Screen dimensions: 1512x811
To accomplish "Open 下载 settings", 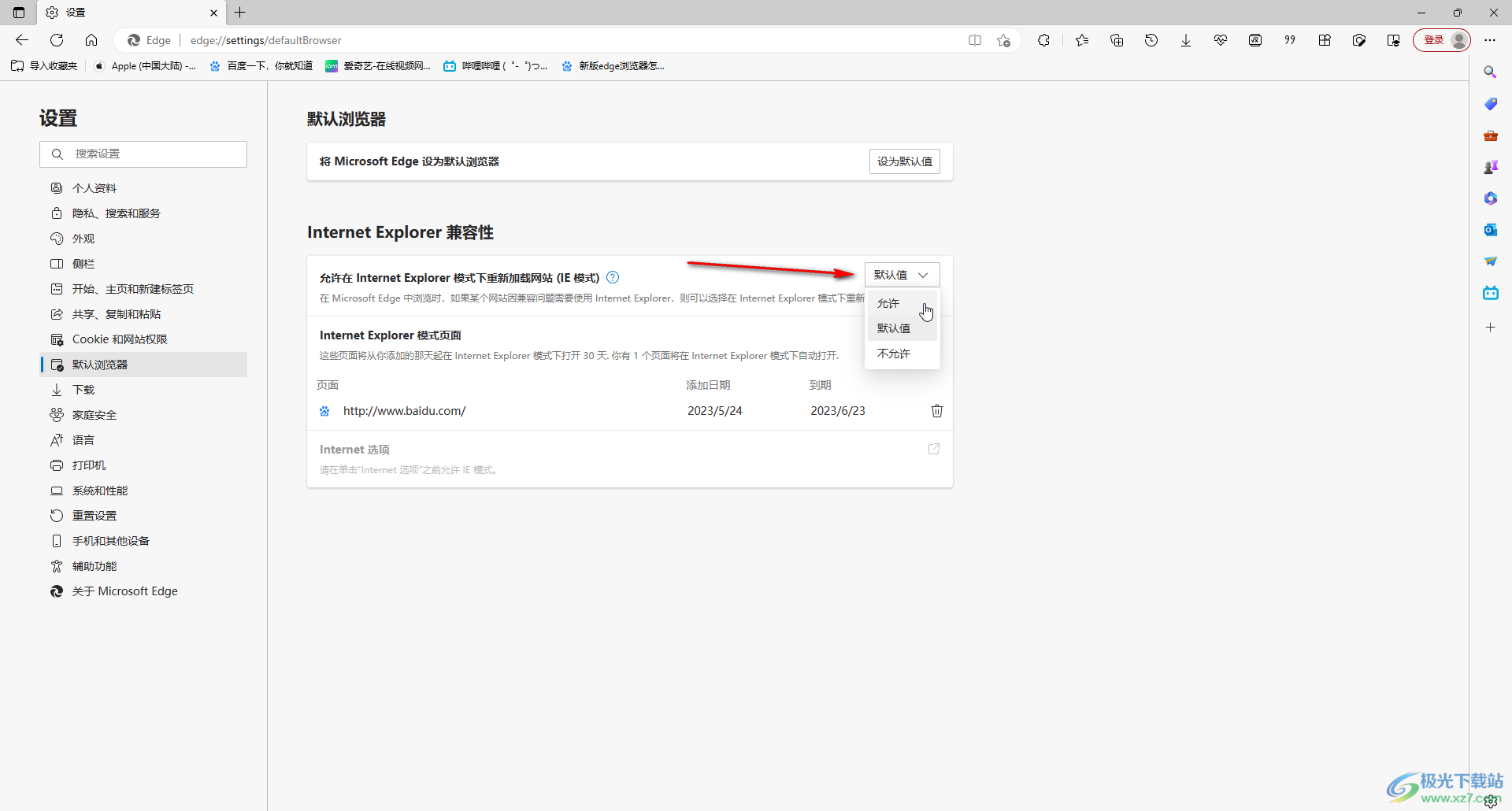I will pyautogui.click(x=143, y=390).
